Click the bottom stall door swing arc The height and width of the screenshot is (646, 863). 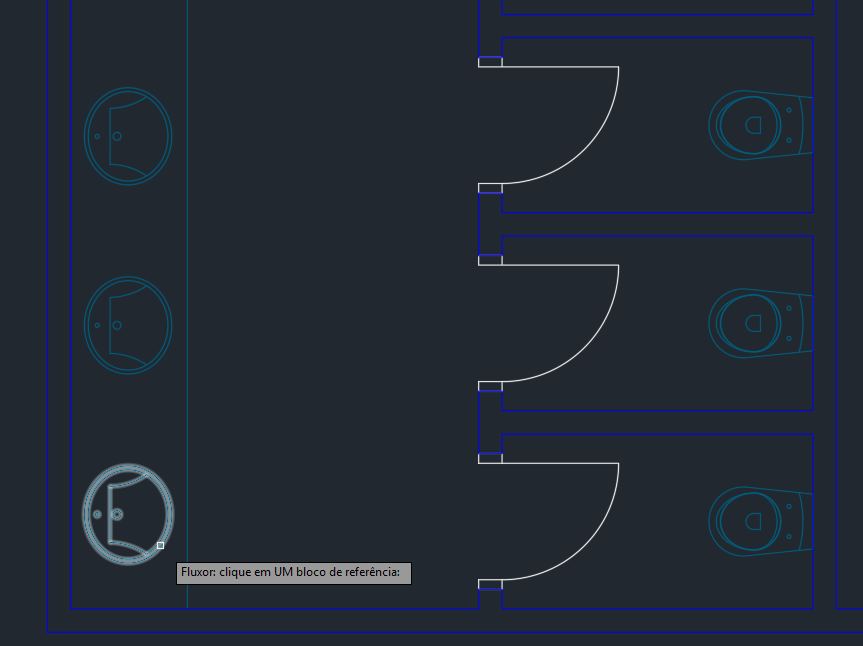click(585, 546)
